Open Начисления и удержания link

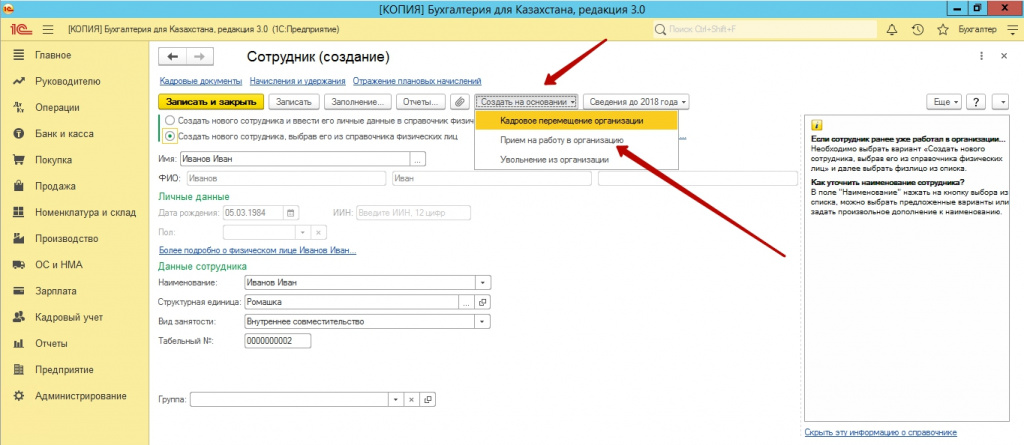298,81
